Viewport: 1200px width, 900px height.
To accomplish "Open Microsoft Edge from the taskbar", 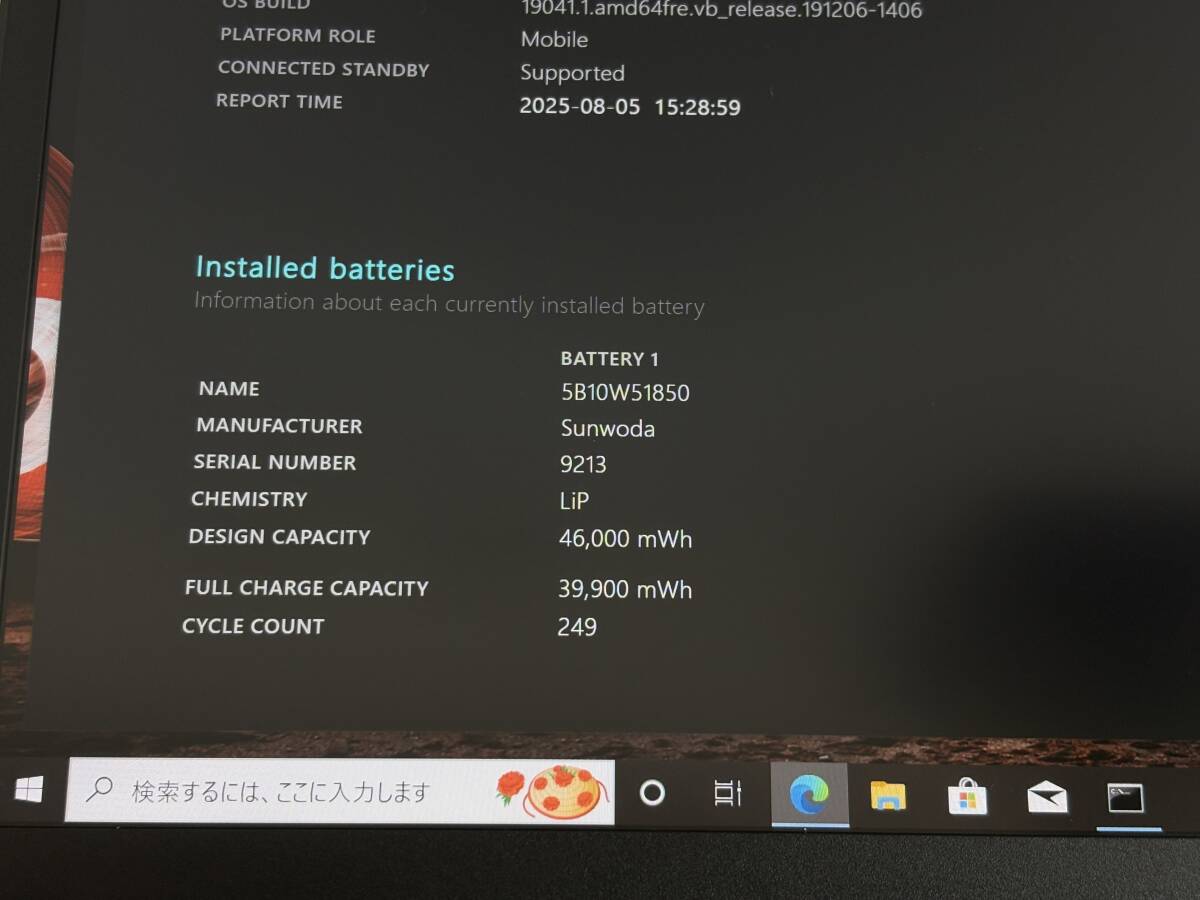I will 808,796.
